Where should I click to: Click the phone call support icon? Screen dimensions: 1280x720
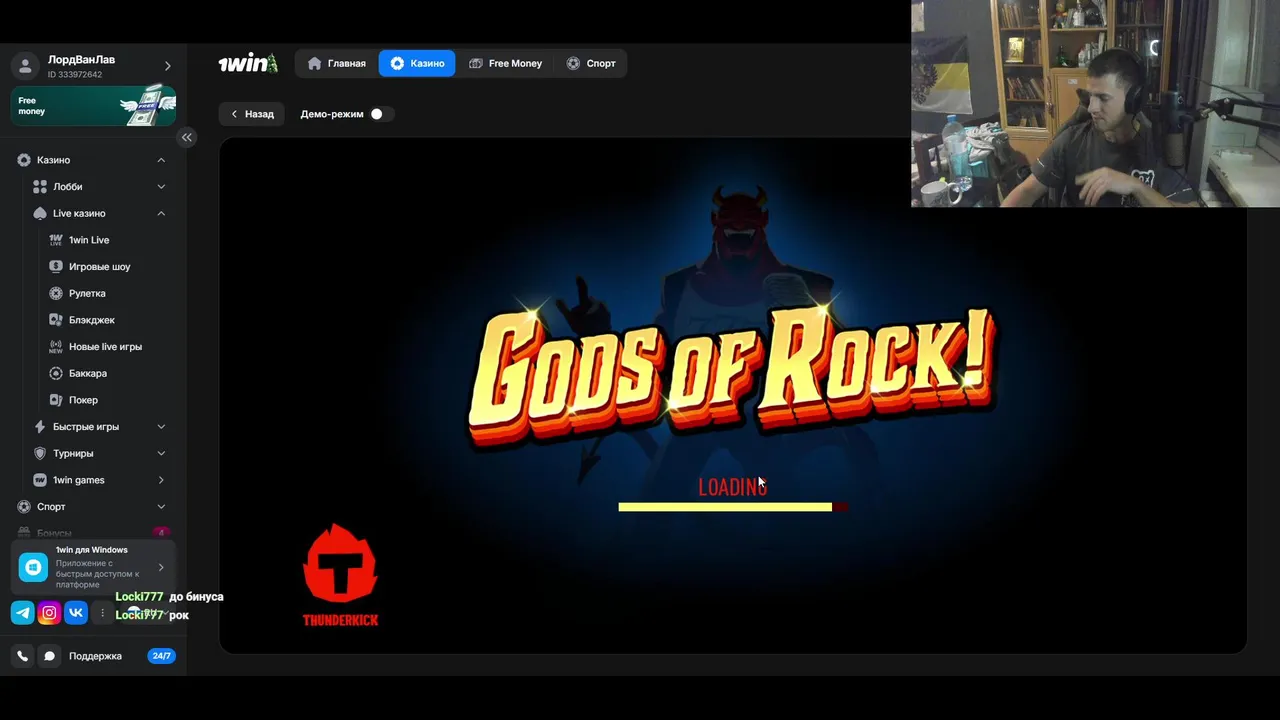point(22,656)
